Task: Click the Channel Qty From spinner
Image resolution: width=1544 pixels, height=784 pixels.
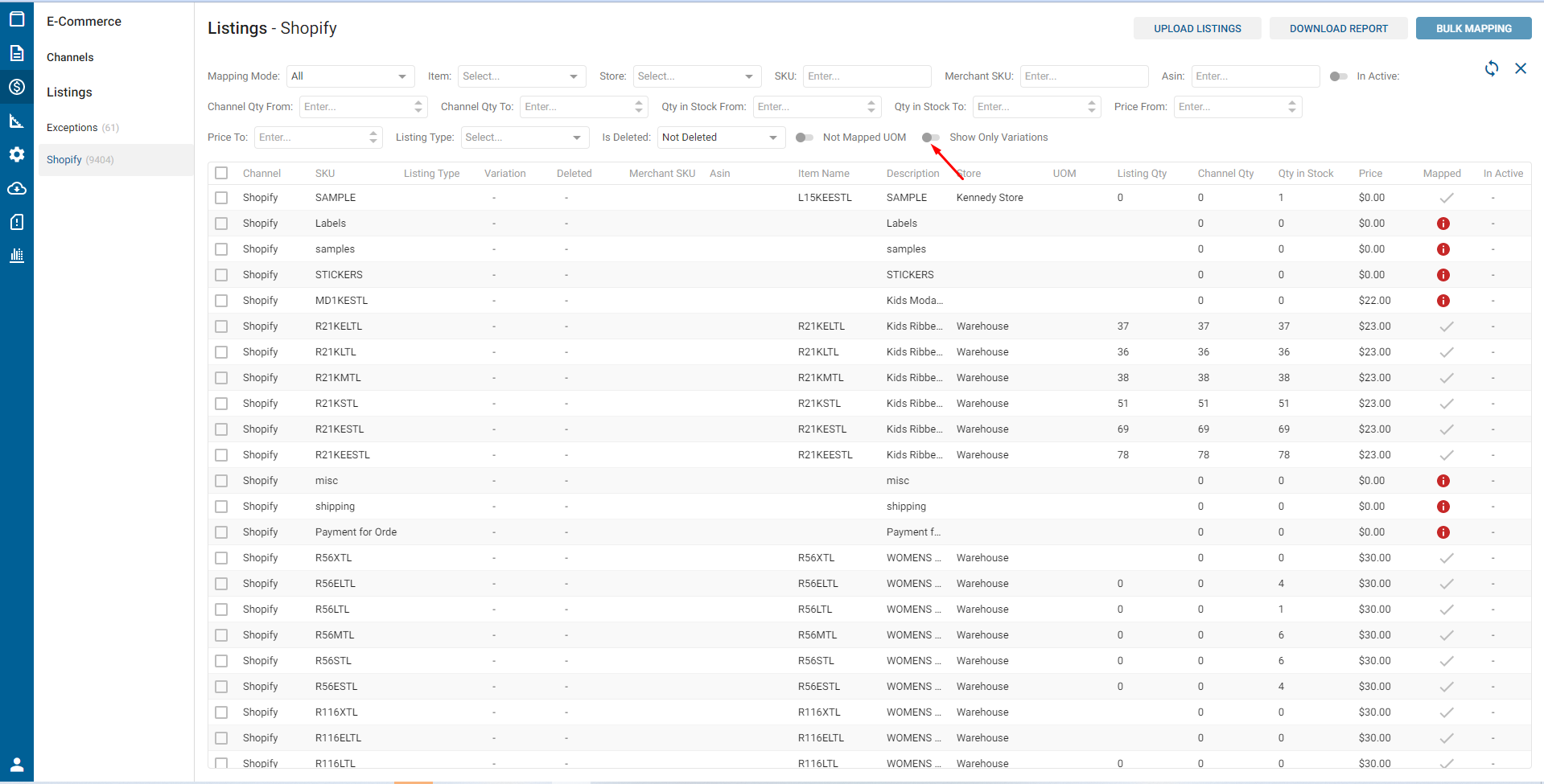Action: pyautogui.click(x=418, y=107)
